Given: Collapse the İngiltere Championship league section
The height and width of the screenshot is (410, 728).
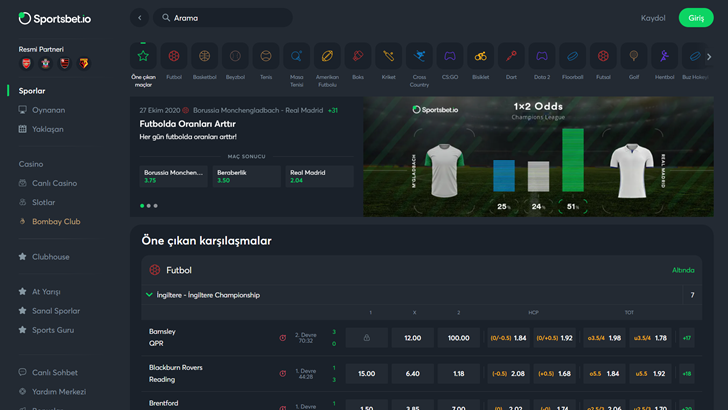Looking at the screenshot, I should pos(149,295).
